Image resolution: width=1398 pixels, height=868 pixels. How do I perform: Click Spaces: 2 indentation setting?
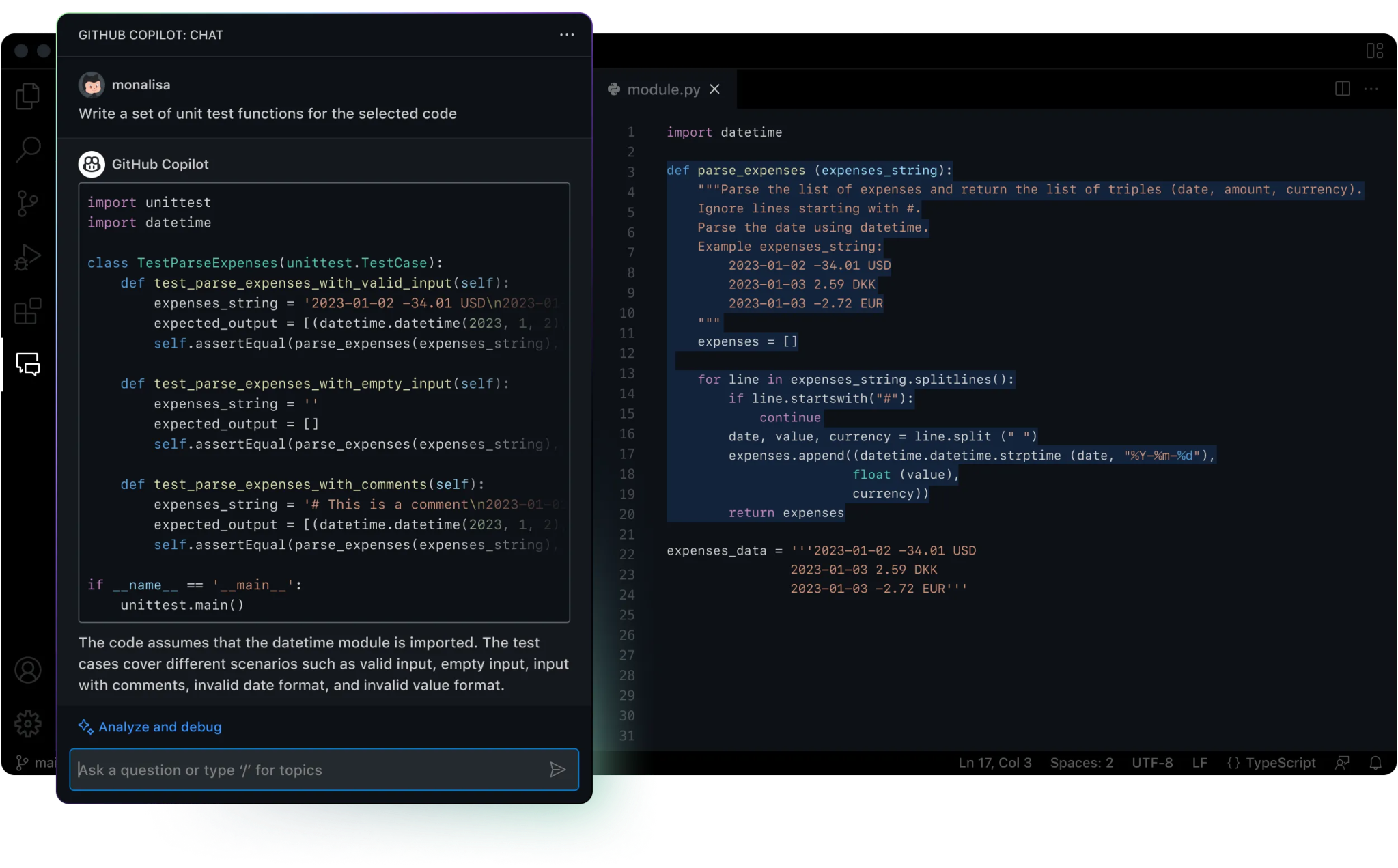click(x=1081, y=763)
